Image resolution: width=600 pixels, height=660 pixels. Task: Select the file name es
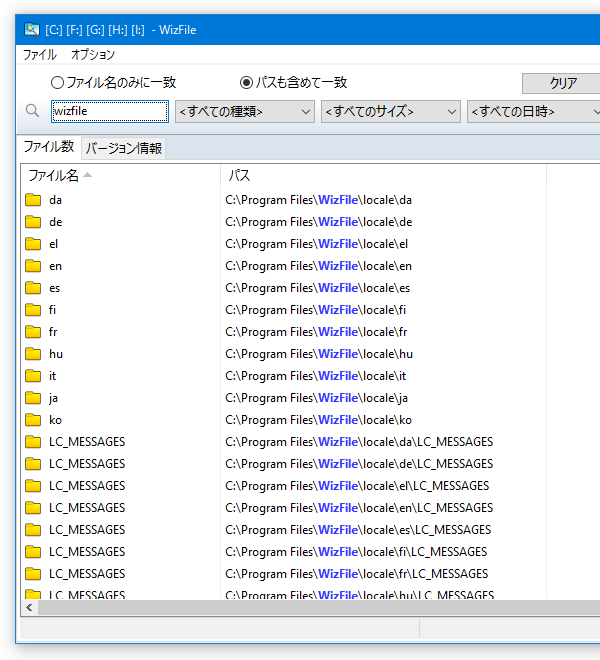coord(54,288)
